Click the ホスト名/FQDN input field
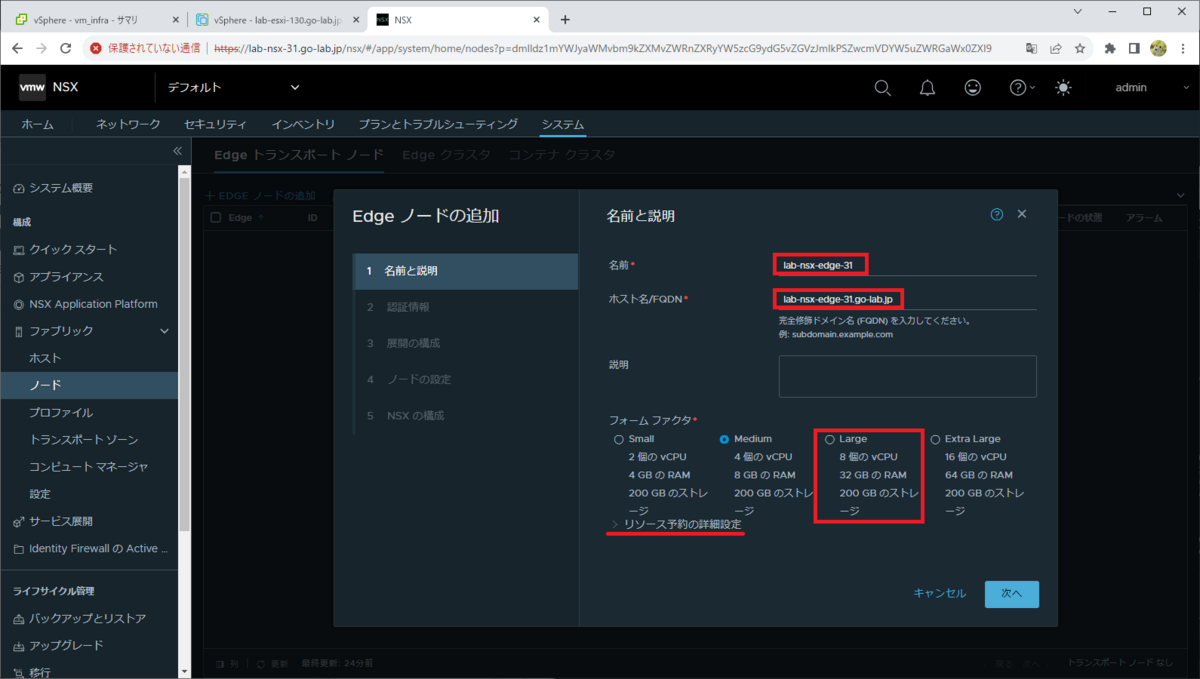Viewport: 1200px width, 679px height. point(907,298)
